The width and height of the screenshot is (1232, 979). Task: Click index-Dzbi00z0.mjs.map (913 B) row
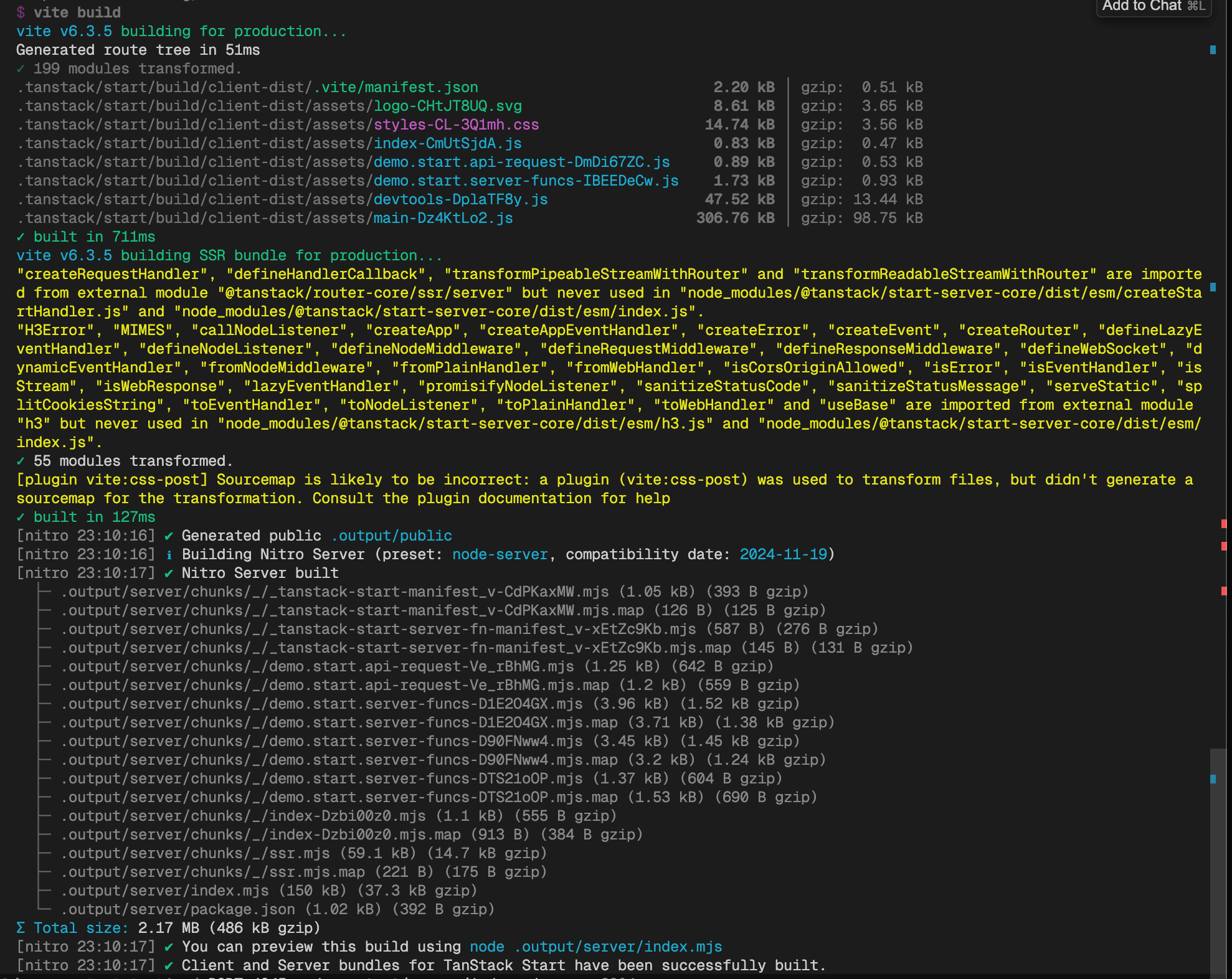352,835
